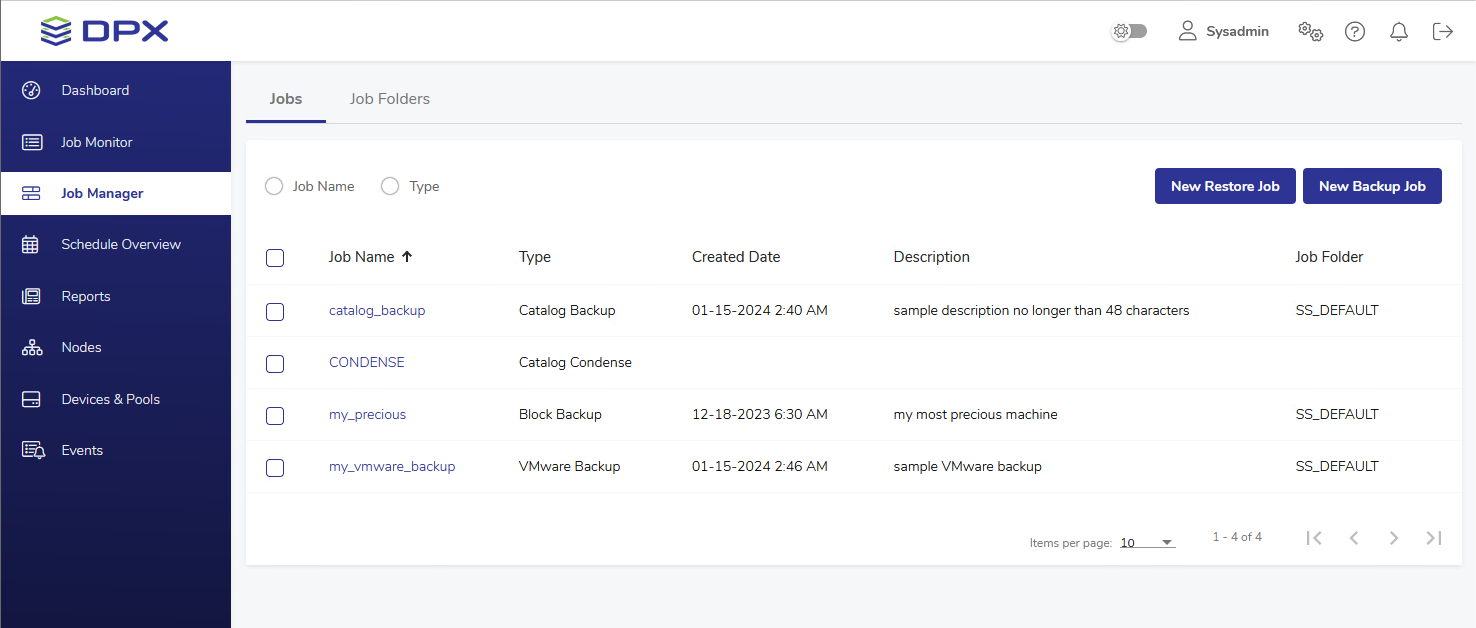
Task: Open Job Monitor via its list icon
Action: coord(32,142)
